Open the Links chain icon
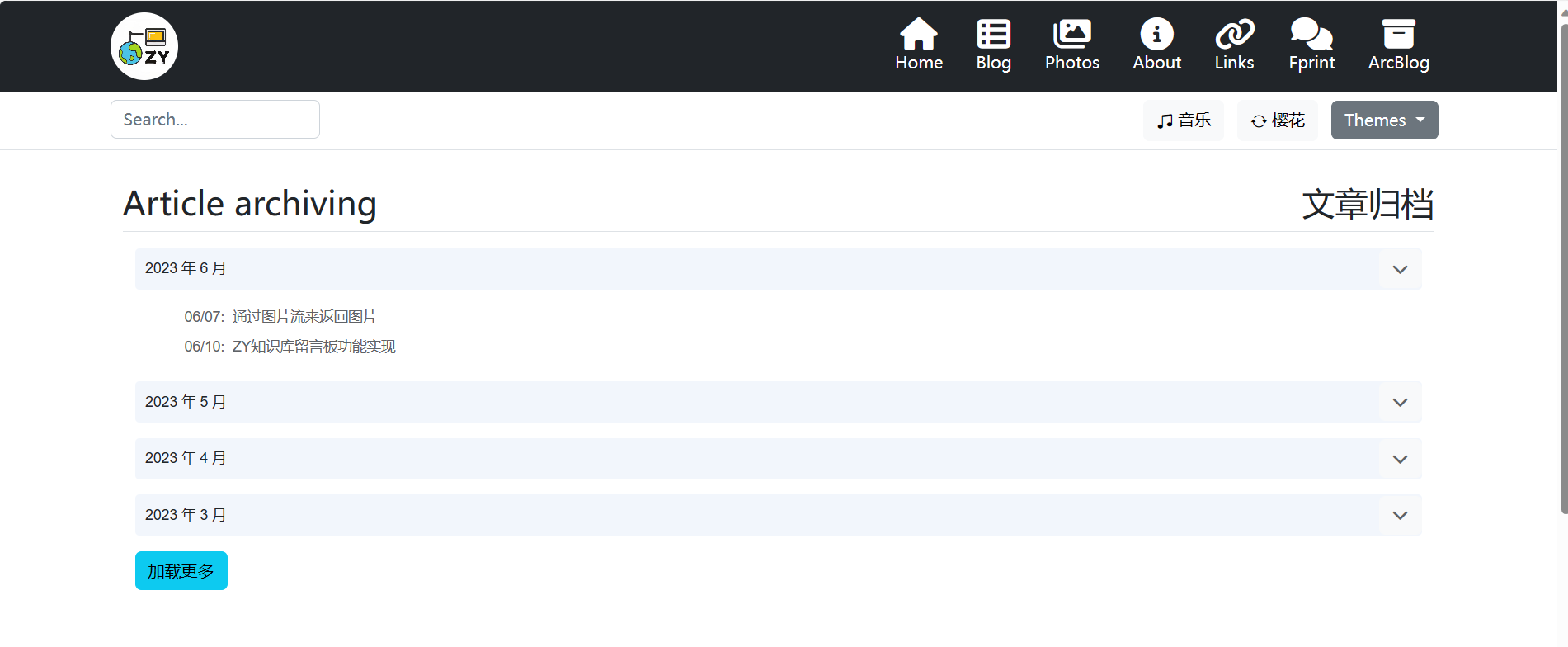The image size is (1568, 647). tap(1234, 35)
